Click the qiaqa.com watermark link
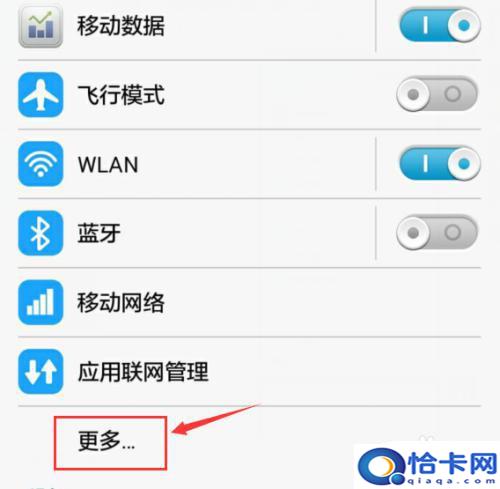Viewport: 500px width, 489px height. (452, 481)
